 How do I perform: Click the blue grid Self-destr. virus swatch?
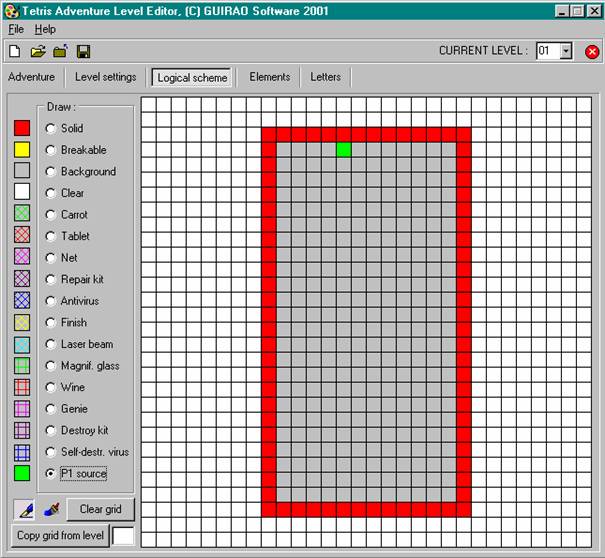(22, 453)
